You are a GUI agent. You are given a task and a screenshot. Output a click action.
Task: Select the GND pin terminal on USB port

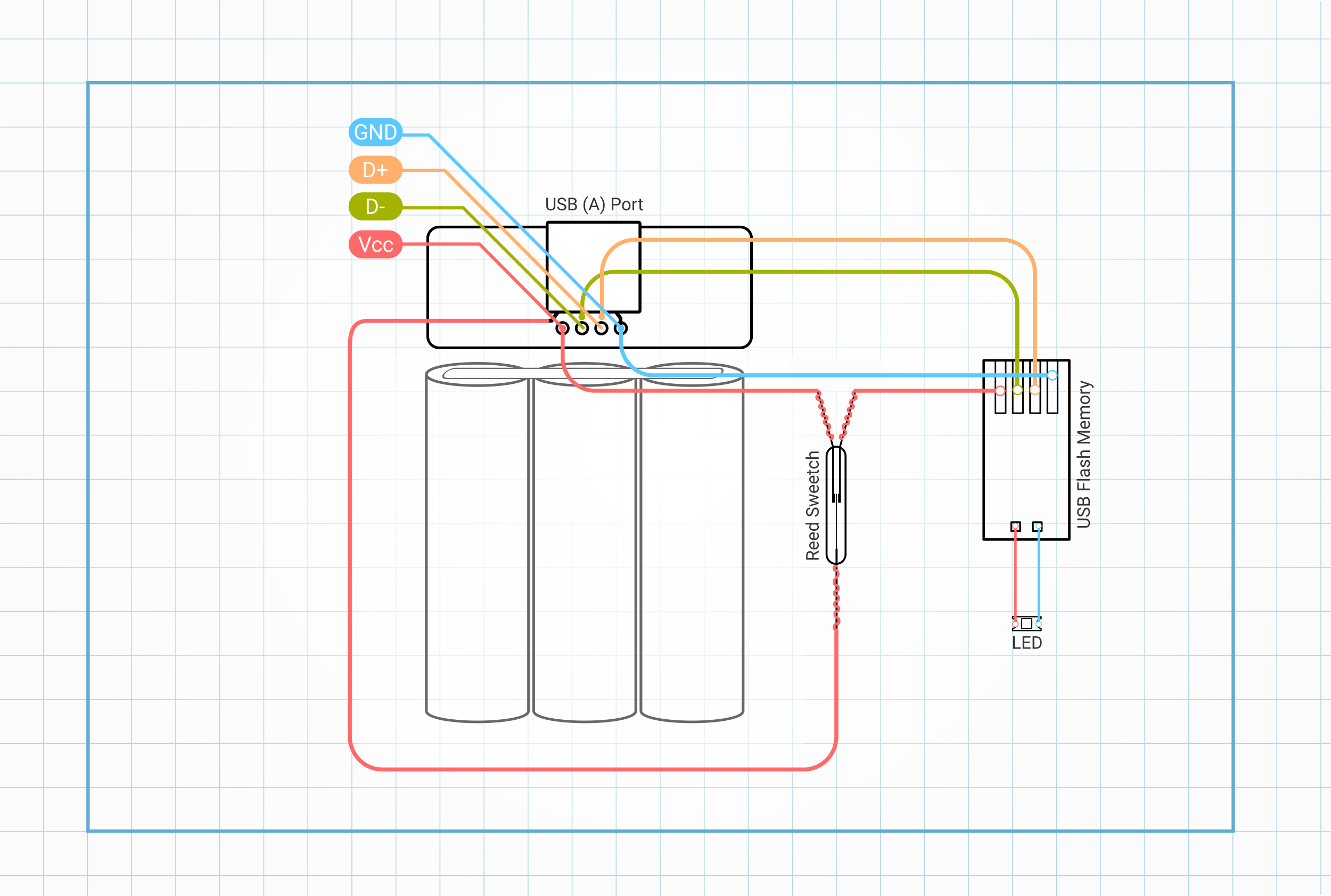(x=621, y=330)
